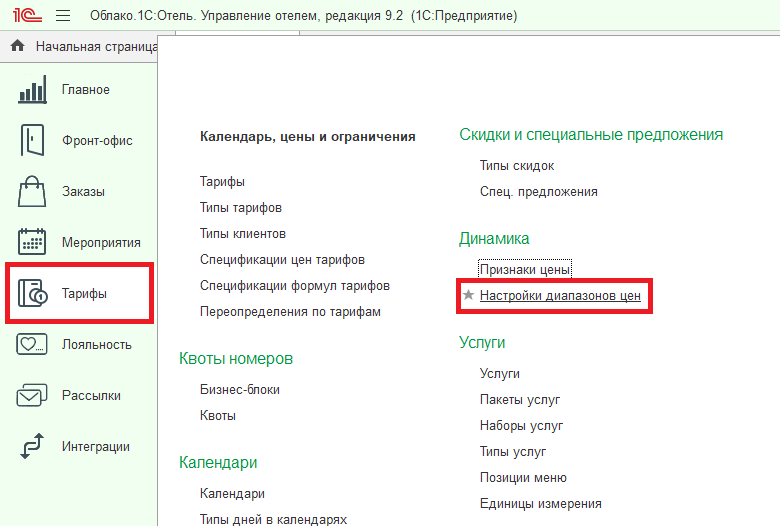Open the Мероприятия section
Viewport: 780px width, 526px height.
pos(101,243)
